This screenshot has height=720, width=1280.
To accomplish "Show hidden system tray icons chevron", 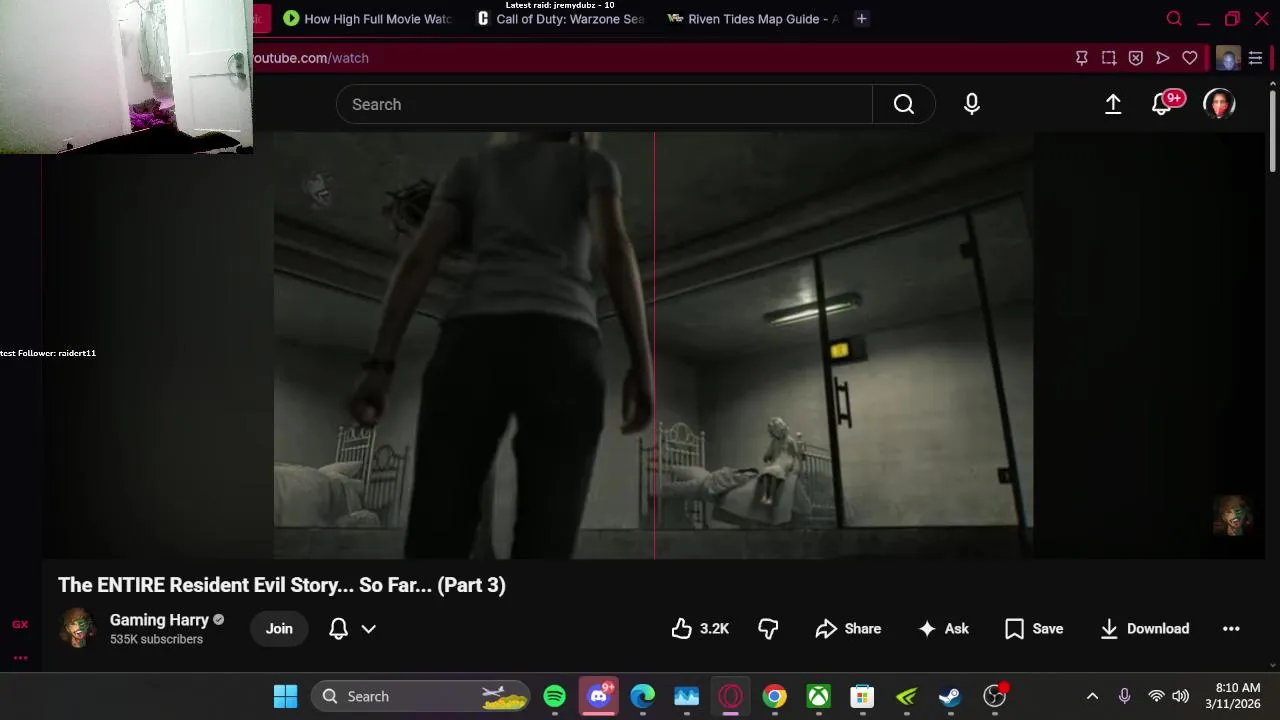I will click(1092, 696).
